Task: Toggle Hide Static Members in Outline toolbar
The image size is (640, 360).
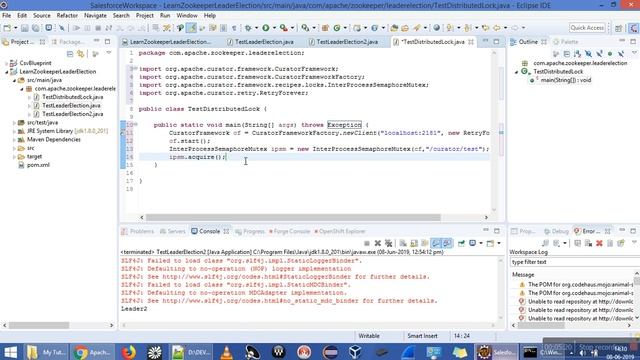Action: pyautogui.click(x=599, y=53)
